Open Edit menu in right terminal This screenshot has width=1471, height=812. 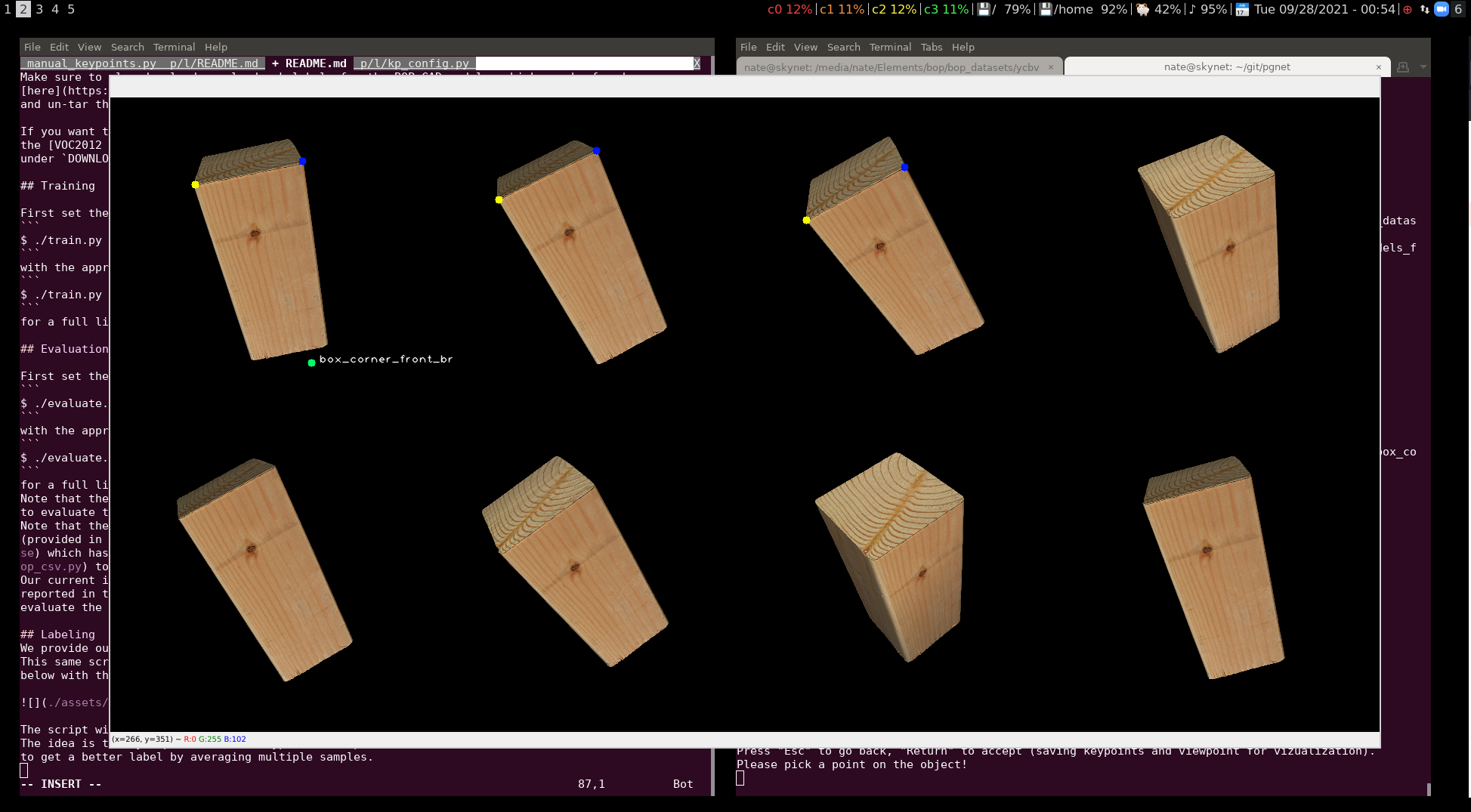[775, 47]
